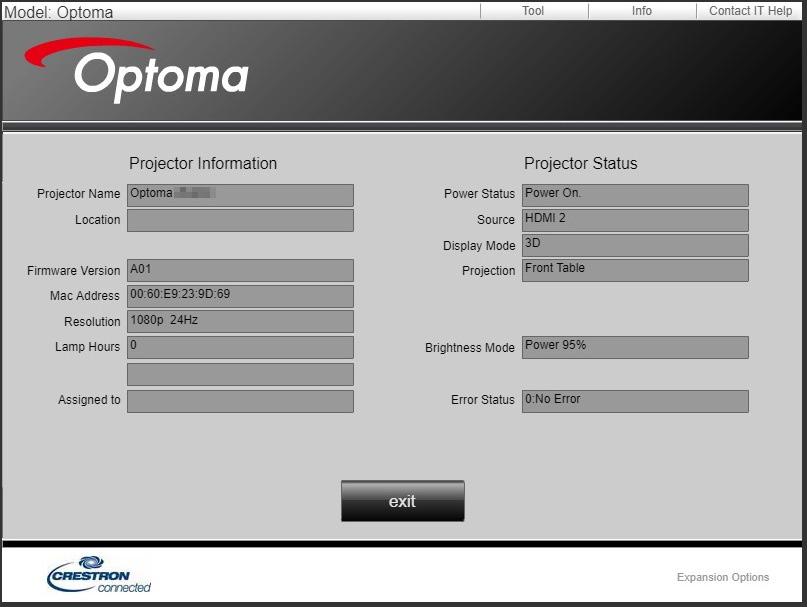Click Resolution field showing 1080p 24Hz
The image size is (807, 607).
tap(240, 321)
